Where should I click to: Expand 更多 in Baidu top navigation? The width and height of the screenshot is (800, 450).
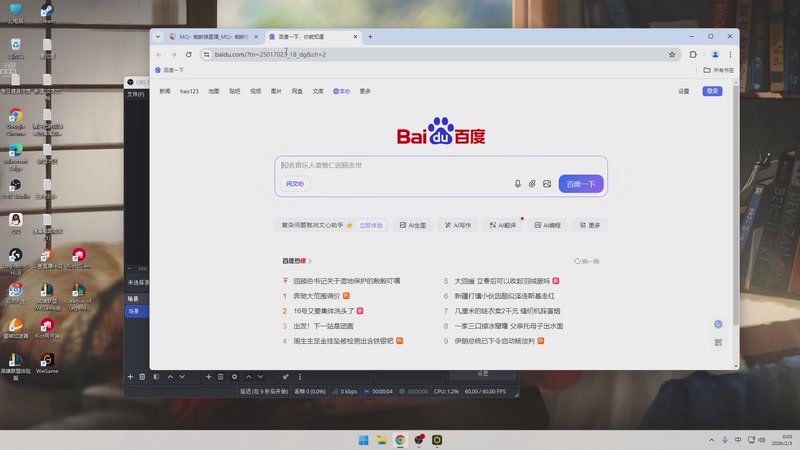coord(365,91)
